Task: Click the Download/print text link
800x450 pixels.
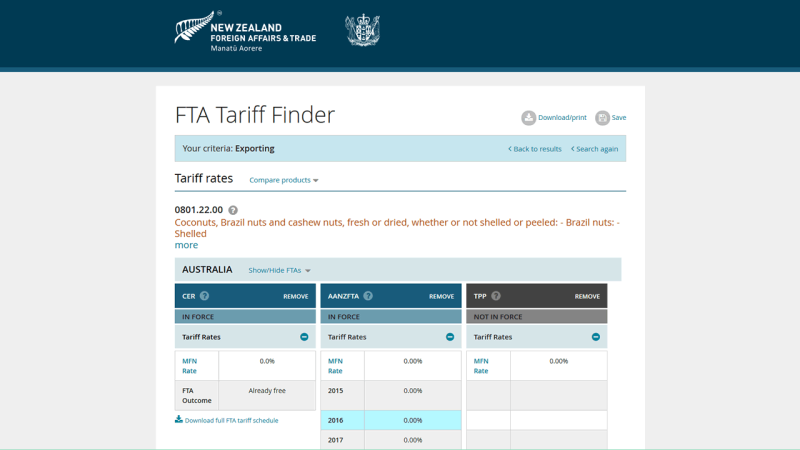Action: coord(562,117)
